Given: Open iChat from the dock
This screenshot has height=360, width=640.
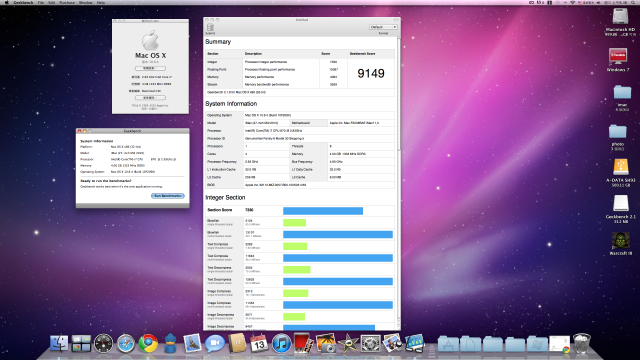Looking at the screenshot, I should pyautogui.click(x=215, y=343).
